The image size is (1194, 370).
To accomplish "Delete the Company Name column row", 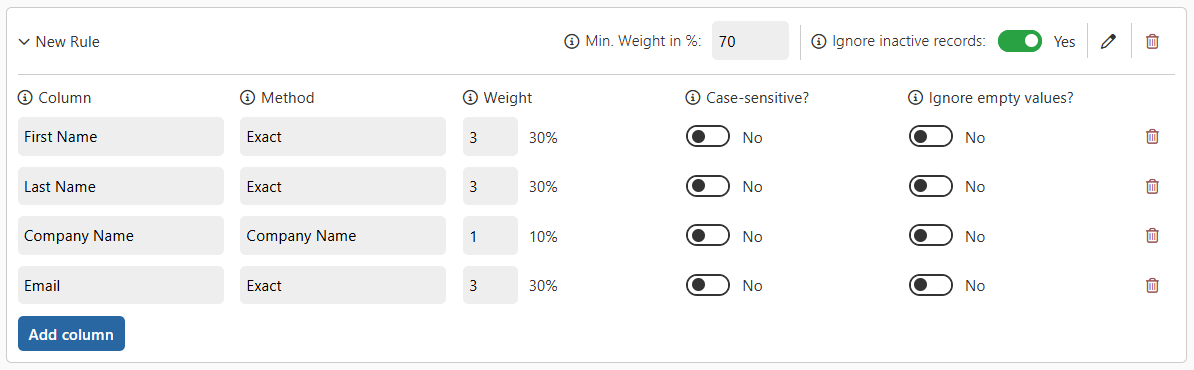I will pos(1152,236).
